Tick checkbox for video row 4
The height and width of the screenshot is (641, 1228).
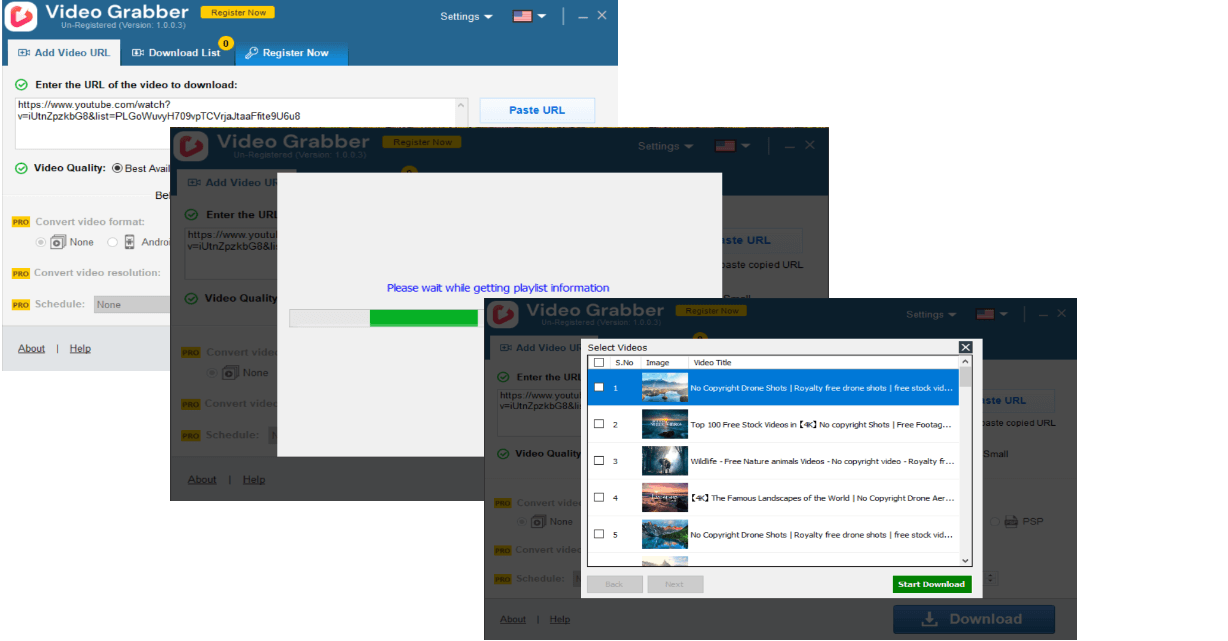click(x=599, y=497)
